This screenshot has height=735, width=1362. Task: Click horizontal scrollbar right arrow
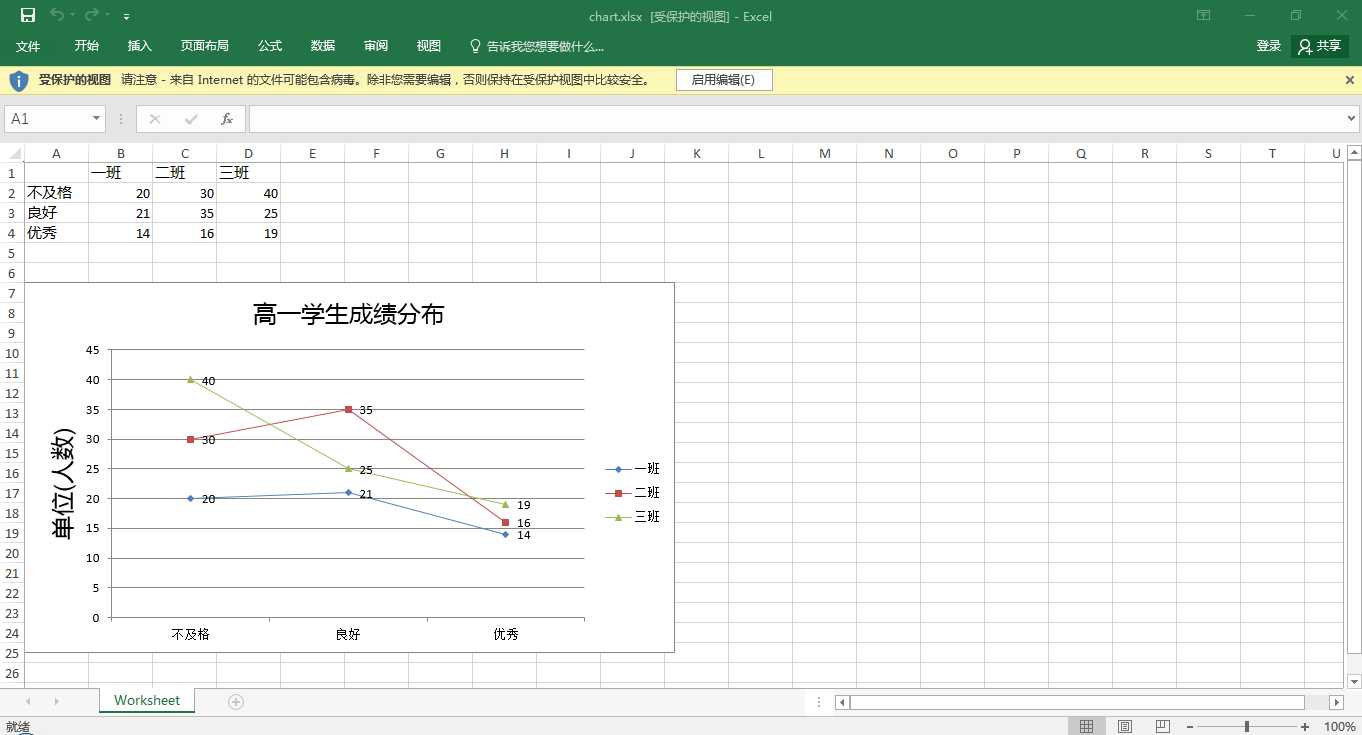coord(1335,702)
